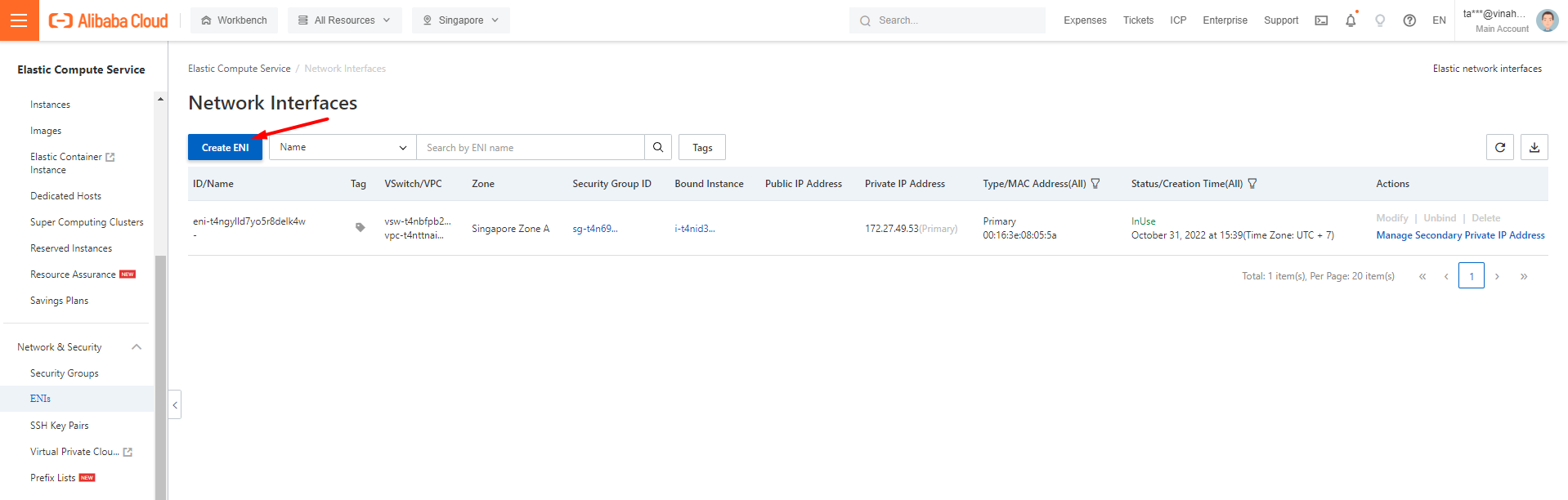Focus the Search by ENI name field

point(530,148)
